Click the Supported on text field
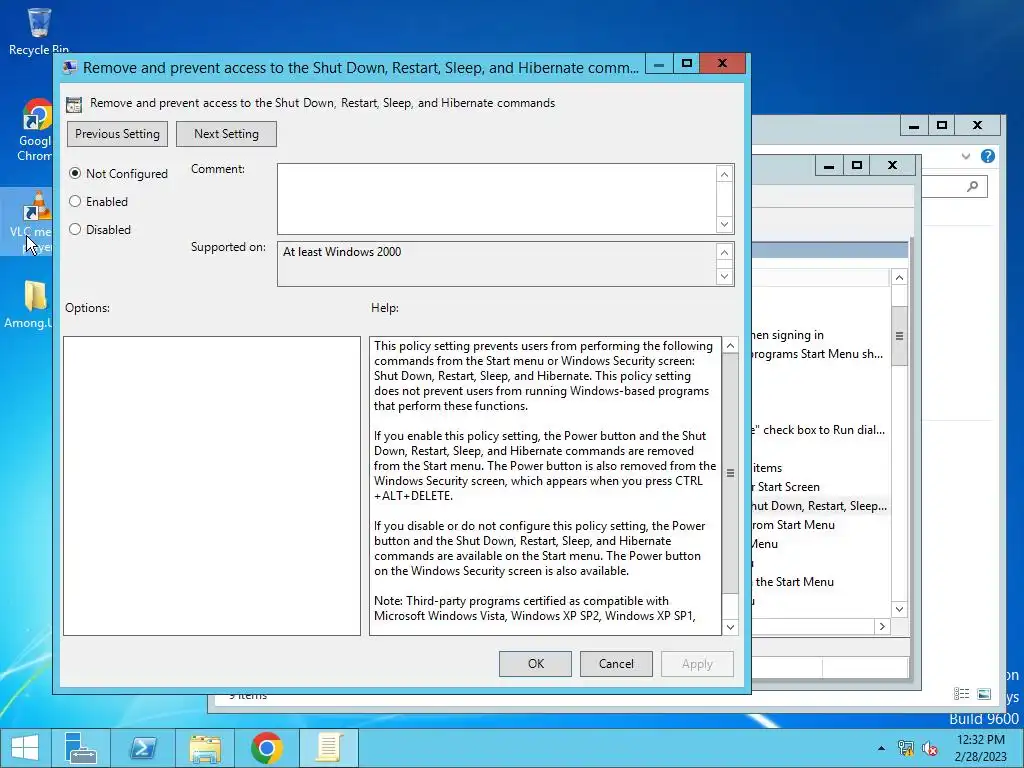 (496, 264)
